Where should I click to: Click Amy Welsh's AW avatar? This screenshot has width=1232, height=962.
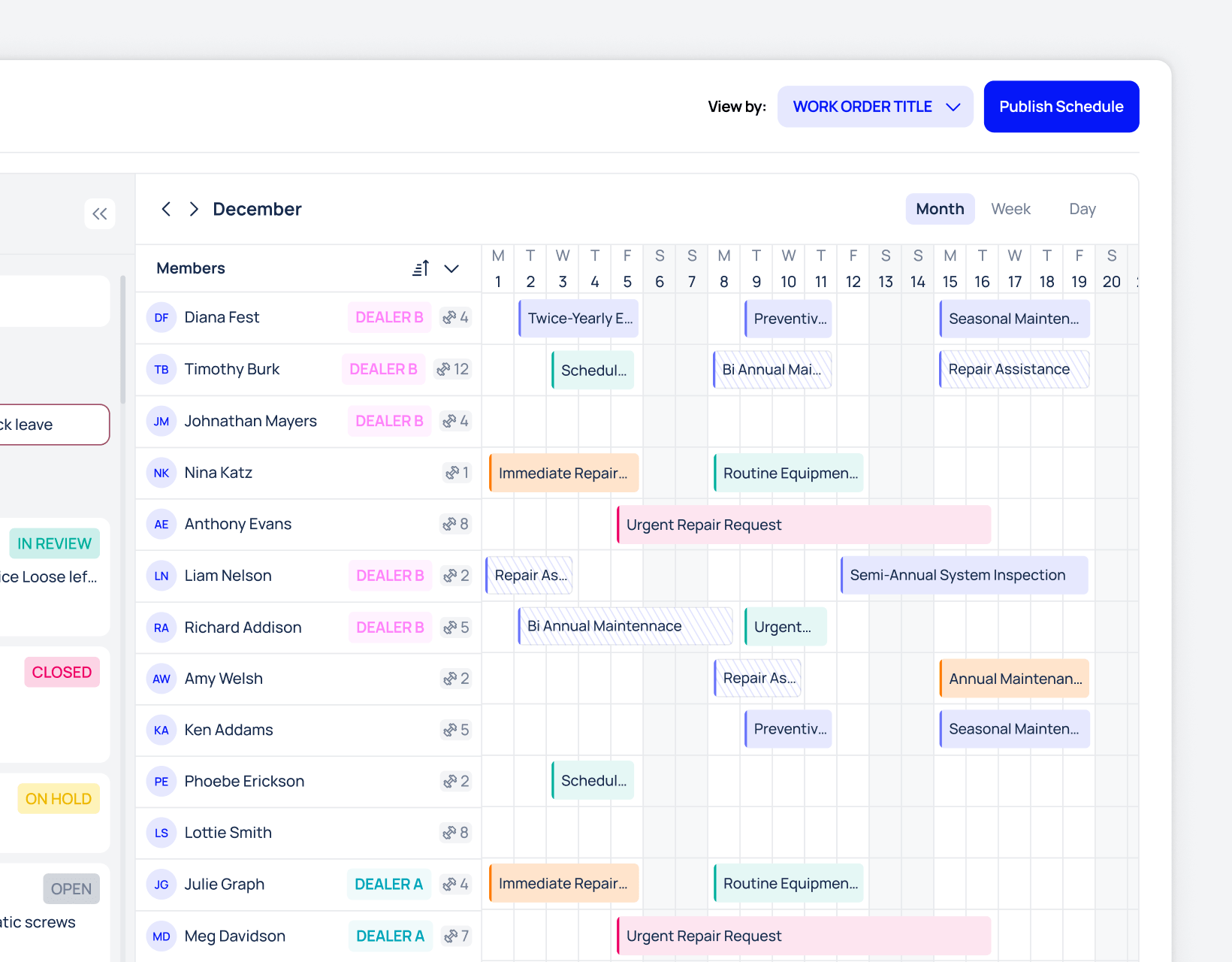coord(162,679)
